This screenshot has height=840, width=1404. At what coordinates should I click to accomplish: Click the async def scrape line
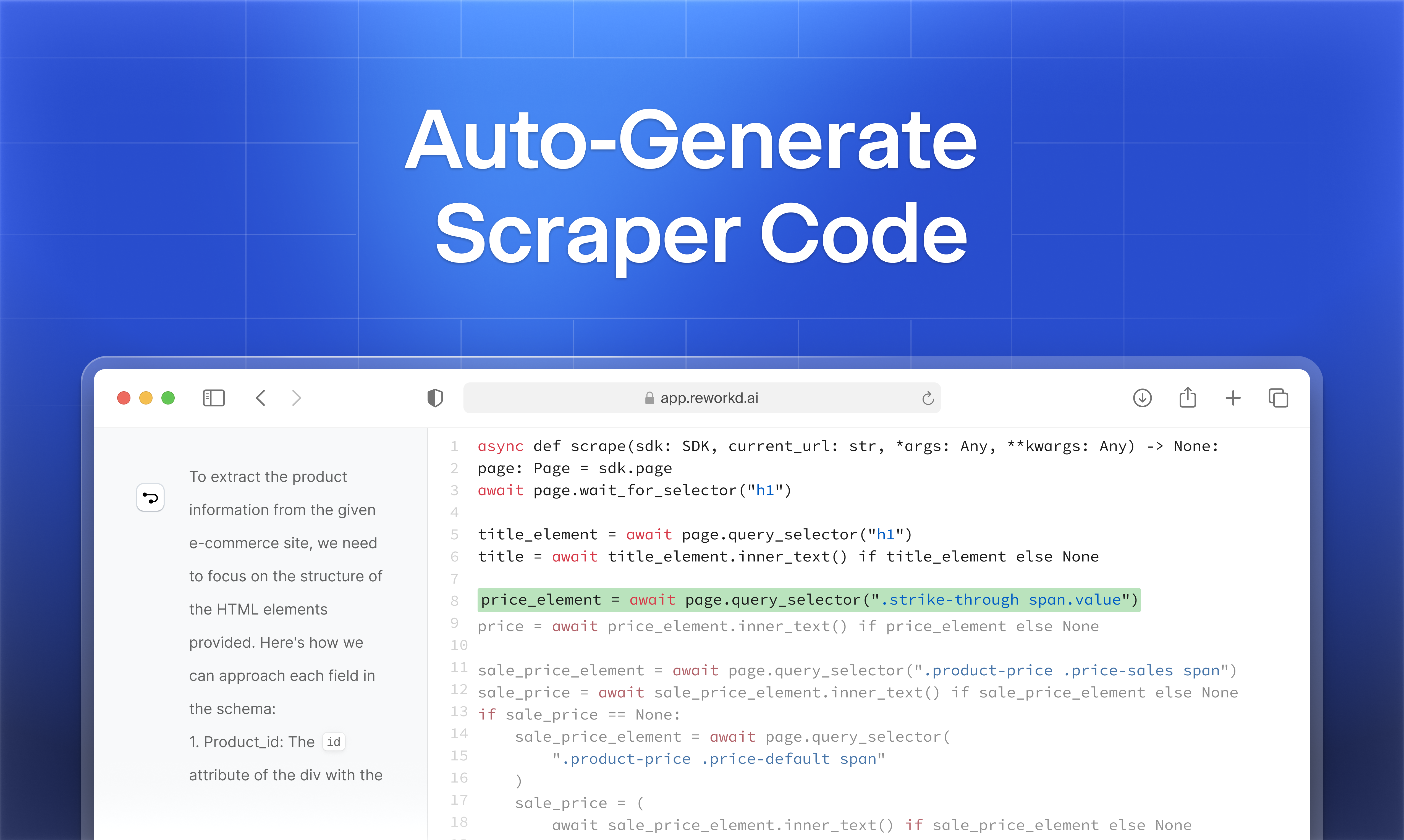tap(847, 446)
